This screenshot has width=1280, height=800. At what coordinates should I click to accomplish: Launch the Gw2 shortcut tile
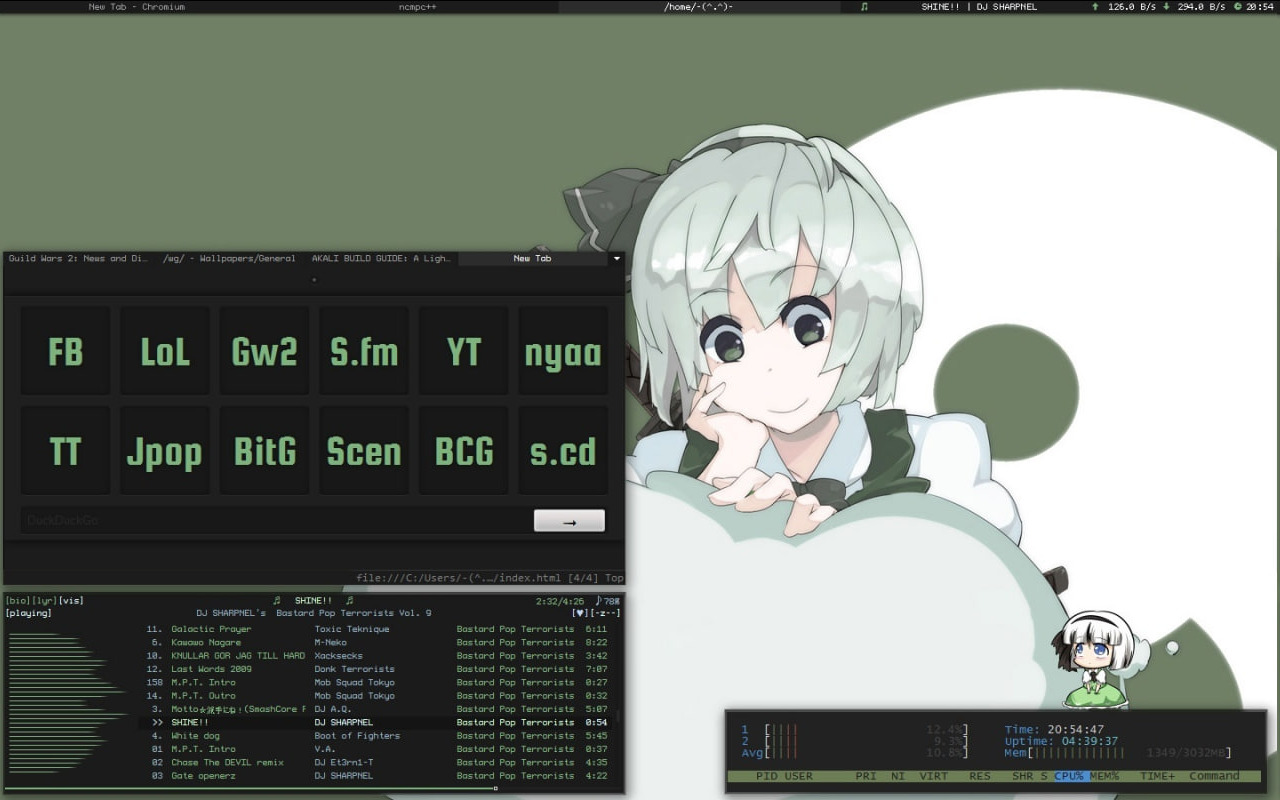[x=264, y=351]
